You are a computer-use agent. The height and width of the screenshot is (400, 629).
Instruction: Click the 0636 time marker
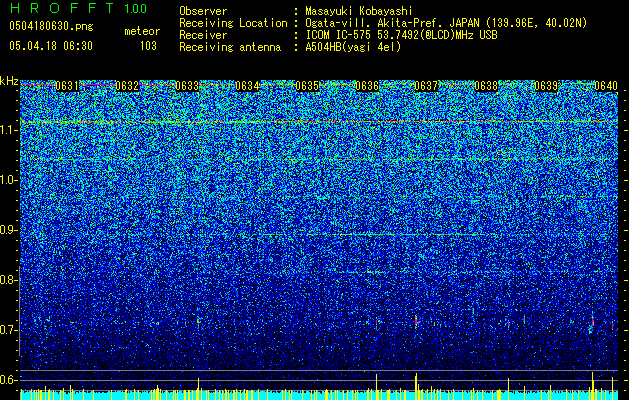pyautogui.click(x=367, y=86)
